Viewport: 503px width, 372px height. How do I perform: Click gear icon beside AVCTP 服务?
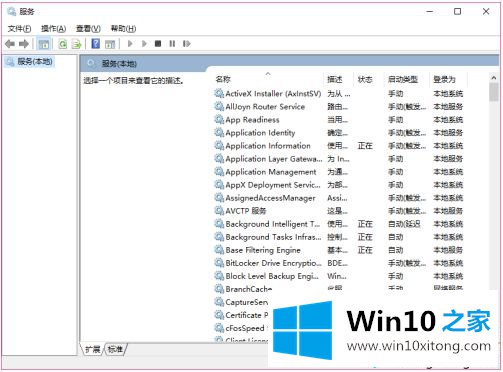click(x=219, y=211)
